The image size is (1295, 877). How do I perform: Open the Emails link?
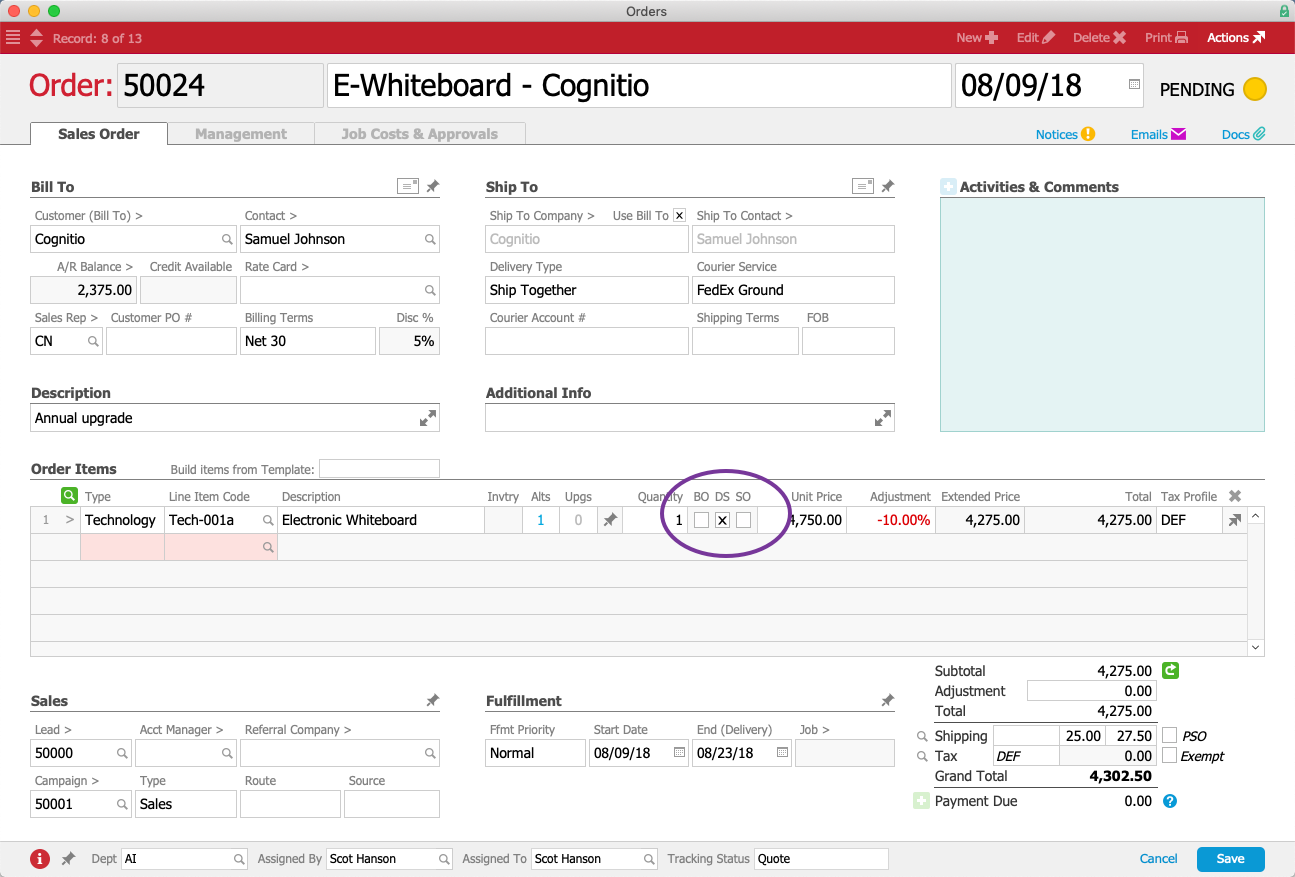[1158, 134]
